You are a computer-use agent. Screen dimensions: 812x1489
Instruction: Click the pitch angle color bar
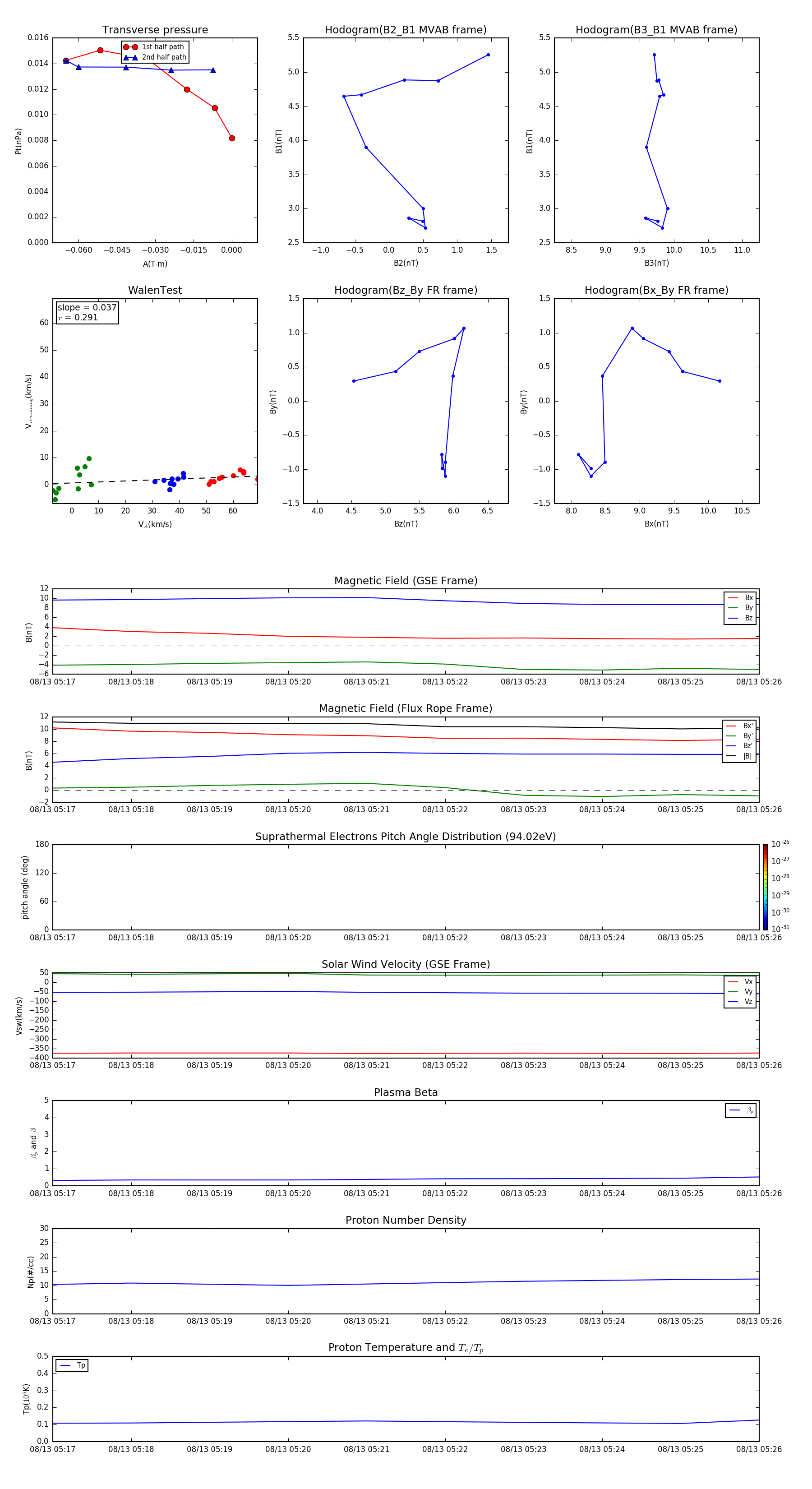[x=765, y=887]
